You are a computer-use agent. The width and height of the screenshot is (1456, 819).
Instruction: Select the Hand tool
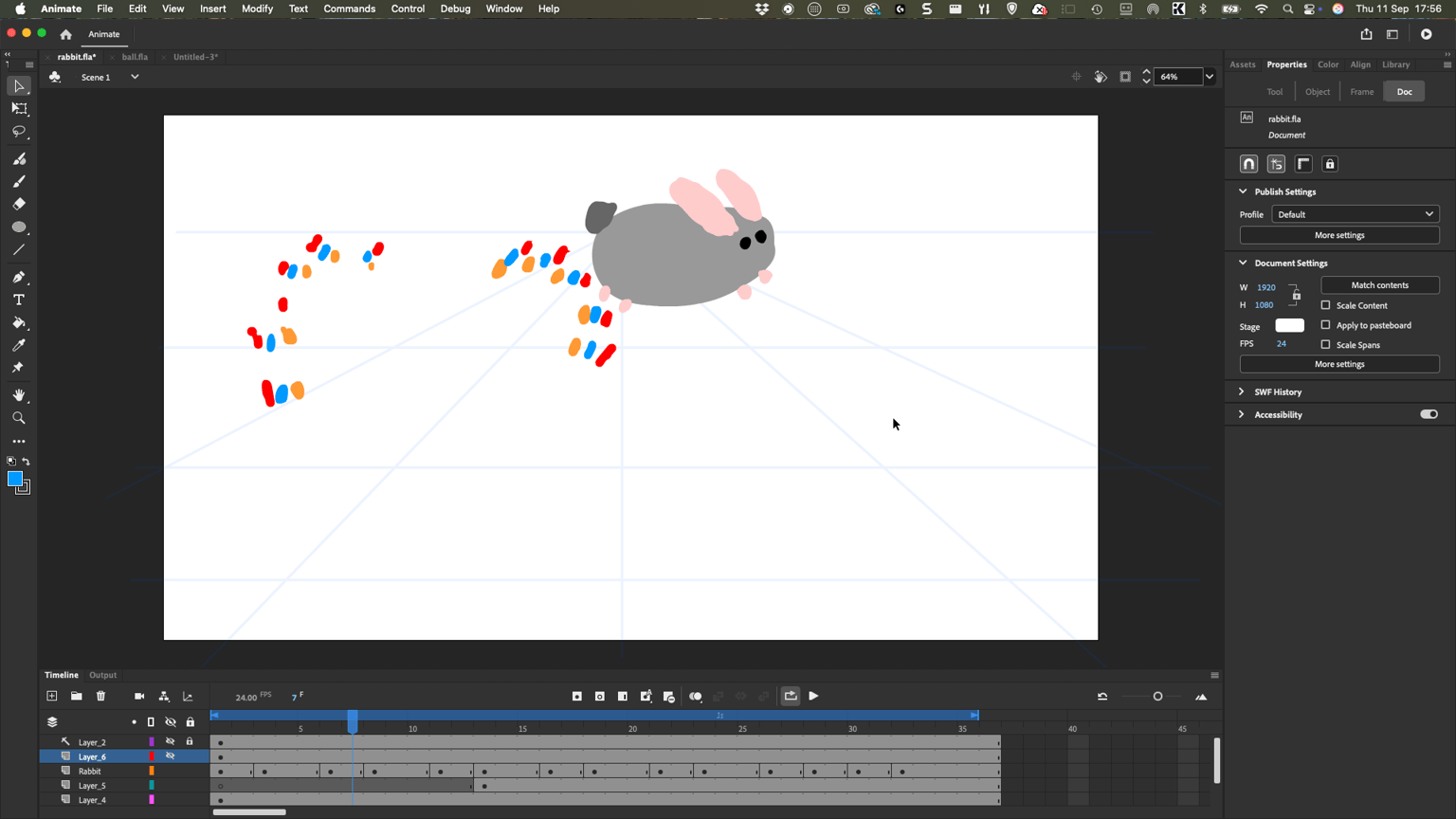(19, 395)
